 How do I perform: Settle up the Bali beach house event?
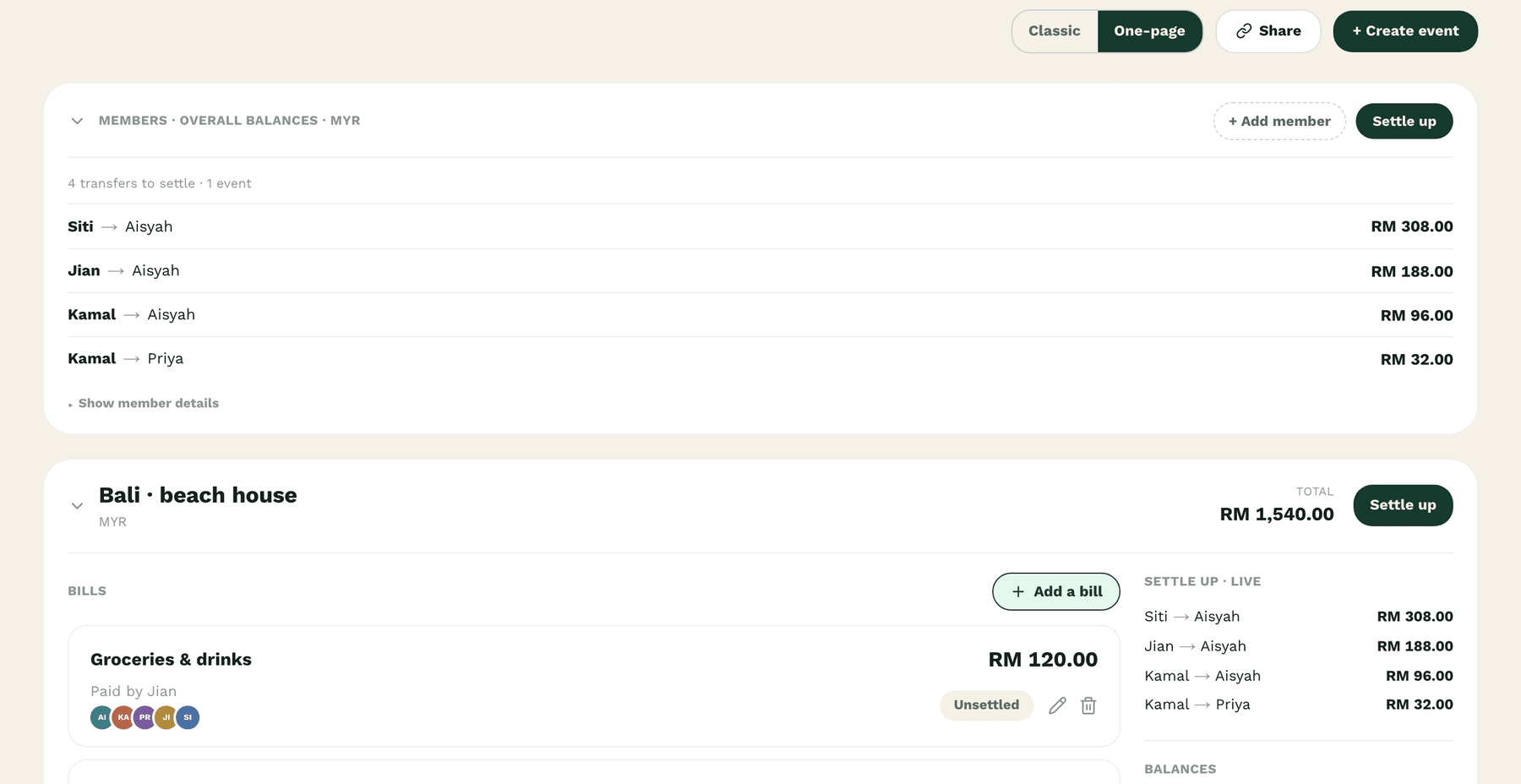pos(1403,505)
